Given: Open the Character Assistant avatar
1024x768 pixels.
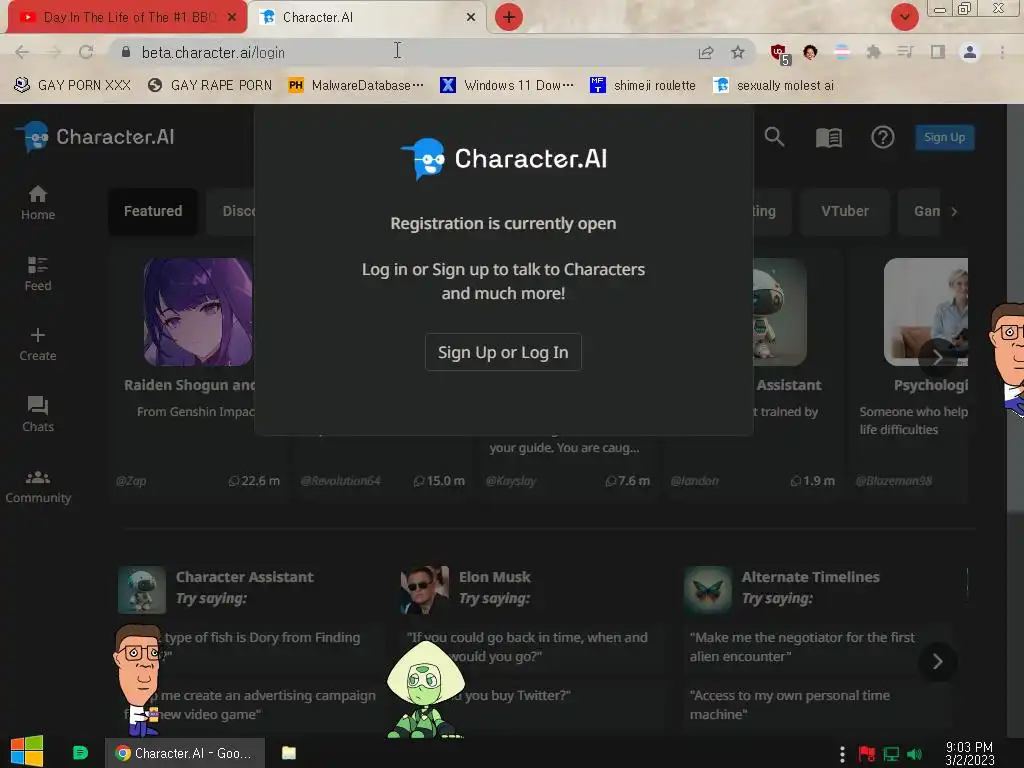Looking at the screenshot, I should [142, 590].
